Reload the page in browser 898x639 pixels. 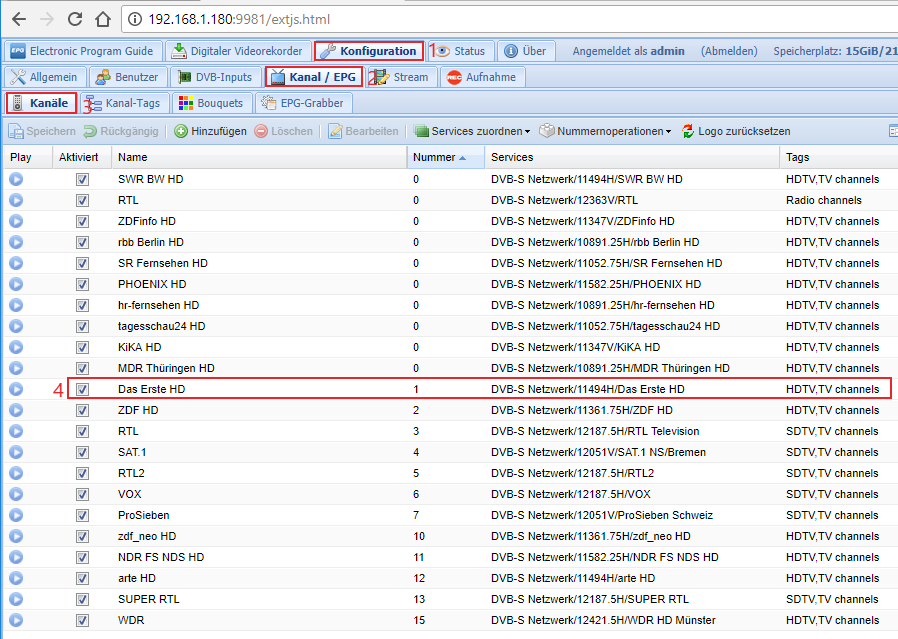[x=74, y=19]
